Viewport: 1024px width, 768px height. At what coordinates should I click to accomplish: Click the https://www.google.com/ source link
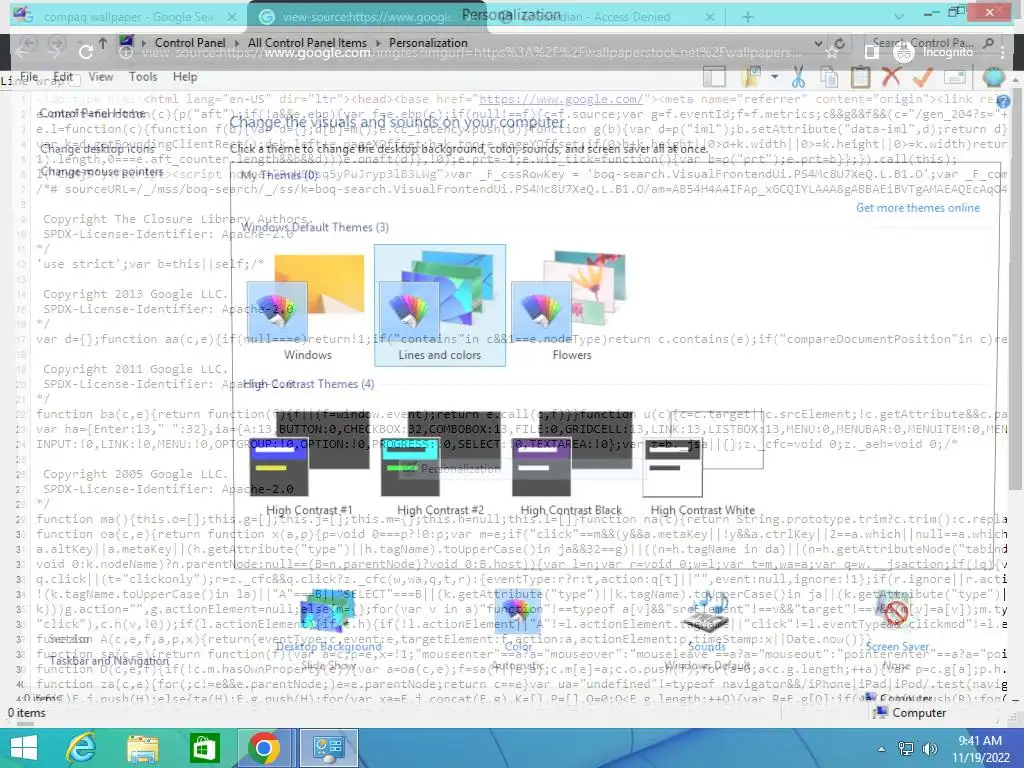pos(561,99)
